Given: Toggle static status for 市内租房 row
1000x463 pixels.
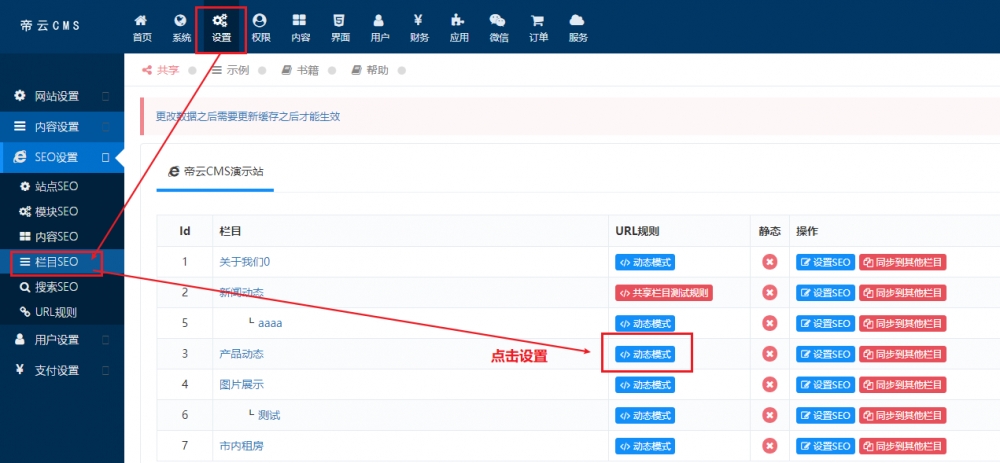Looking at the screenshot, I should point(770,446).
